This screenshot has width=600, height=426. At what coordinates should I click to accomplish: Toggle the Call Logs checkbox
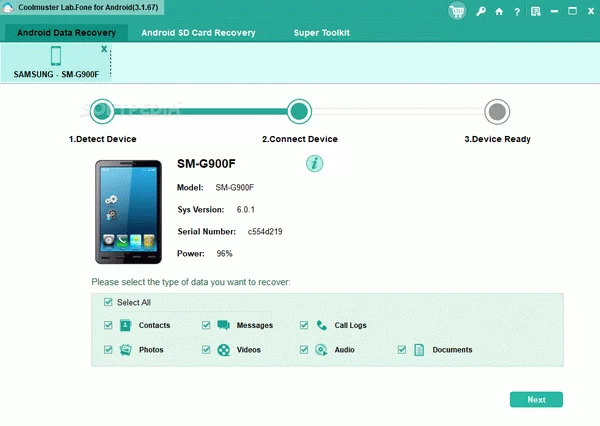(304, 325)
